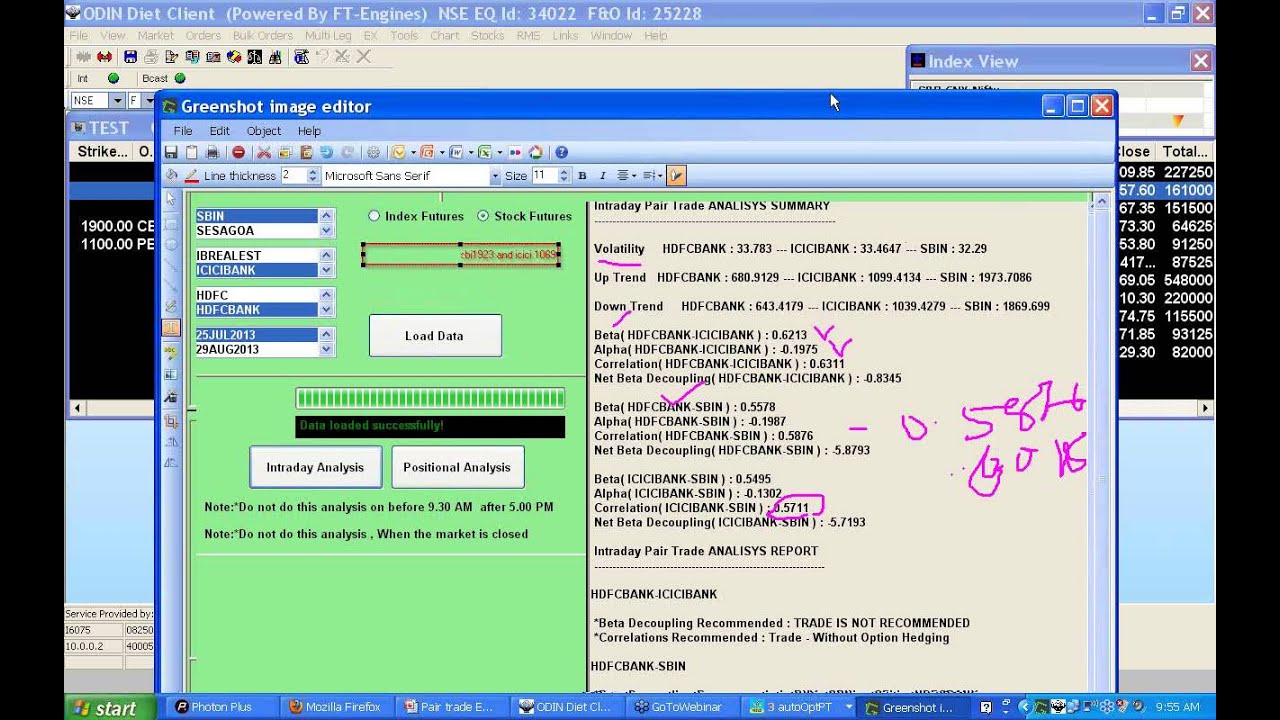Image resolution: width=1280 pixels, height=720 pixels.
Task: Click the line color pencil icon
Action: pyautogui.click(x=191, y=175)
